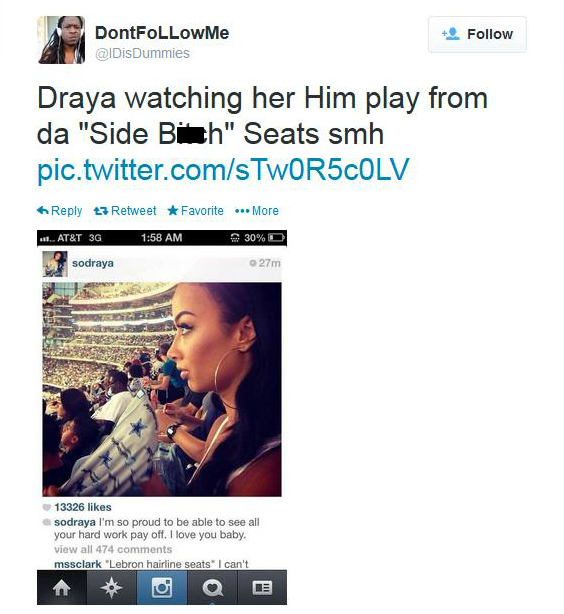The height and width of the screenshot is (614, 564).
Task: Open the Instagram stadium photo
Action: pyautogui.click(x=162, y=389)
